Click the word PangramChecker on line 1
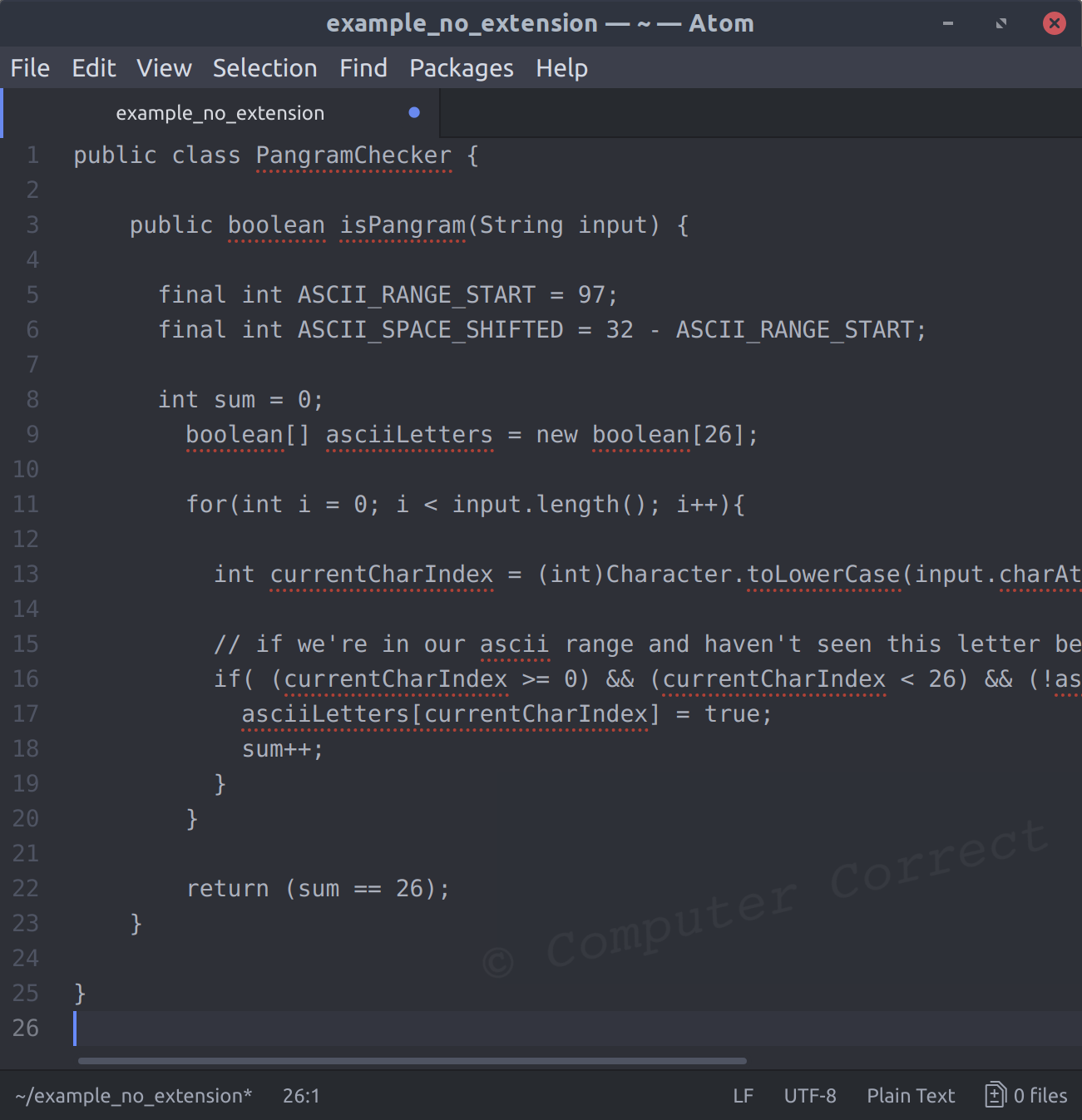This screenshot has width=1082, height=1120. pos(353,156)
